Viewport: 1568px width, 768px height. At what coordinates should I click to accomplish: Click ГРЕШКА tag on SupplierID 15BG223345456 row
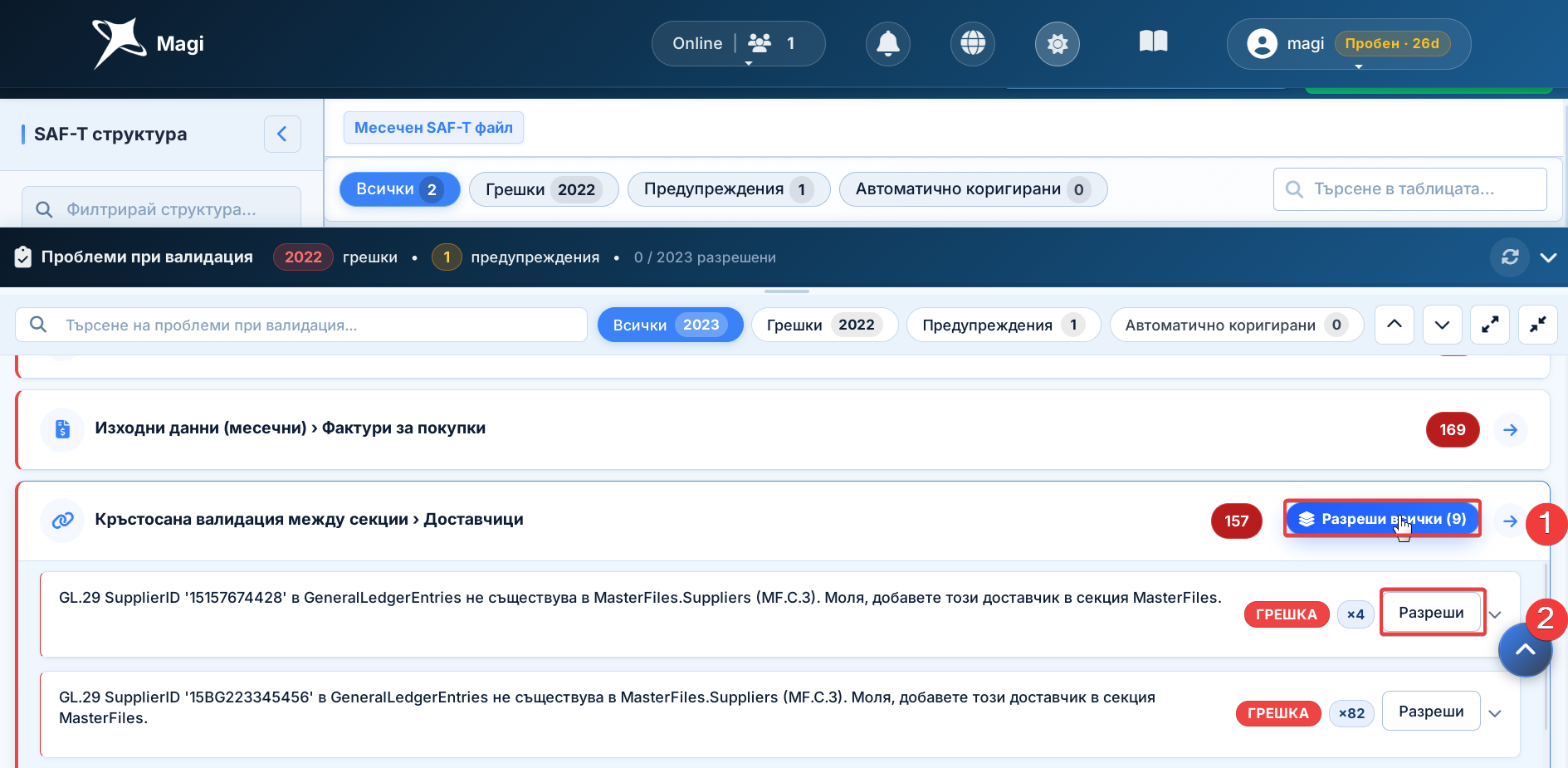point(1278,713)
